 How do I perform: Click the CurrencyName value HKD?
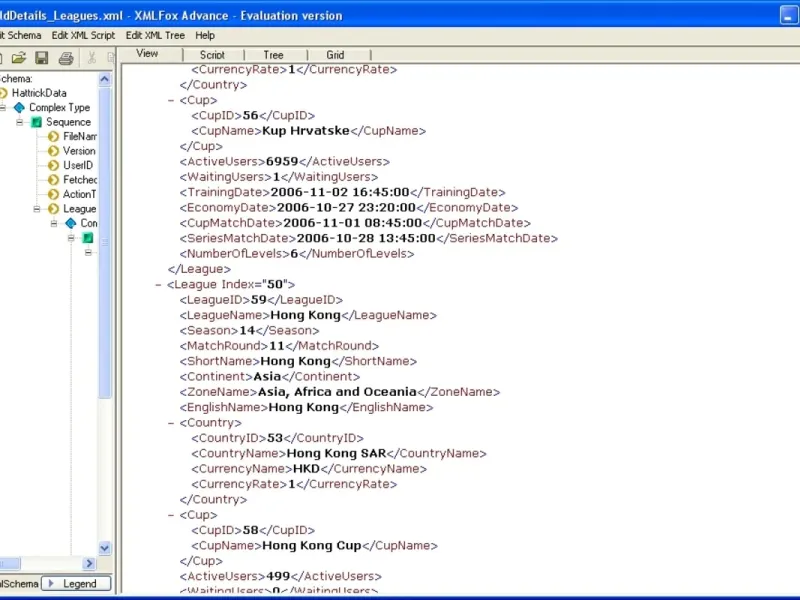click(x=306, y=469)
